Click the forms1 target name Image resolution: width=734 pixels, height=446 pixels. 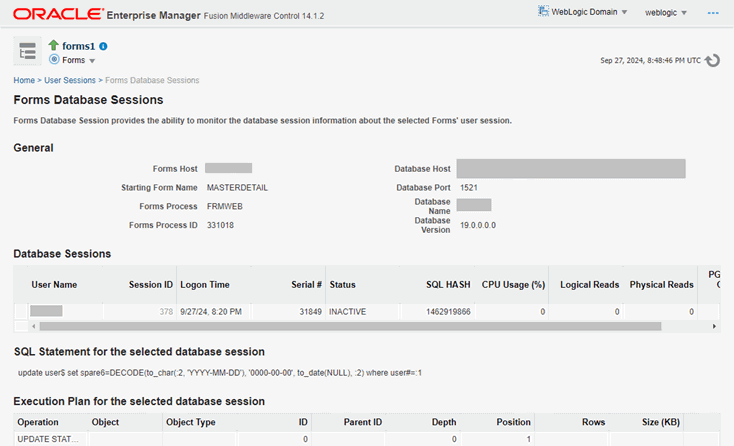coord(79,46)
